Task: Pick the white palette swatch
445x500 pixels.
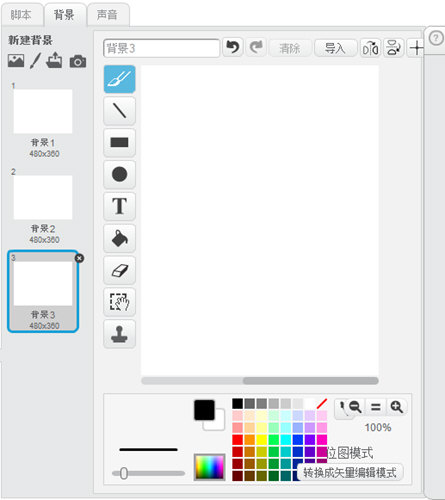Action: pyautogui.click(x=310, y=404)
